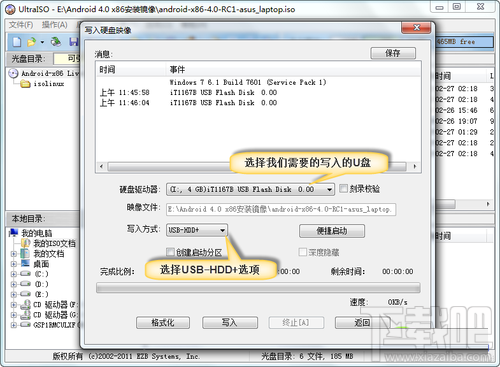Minimize the UltraISO main window
Image resolution: width=500 pixels, height=367 pixels.
tap(440, 7)
